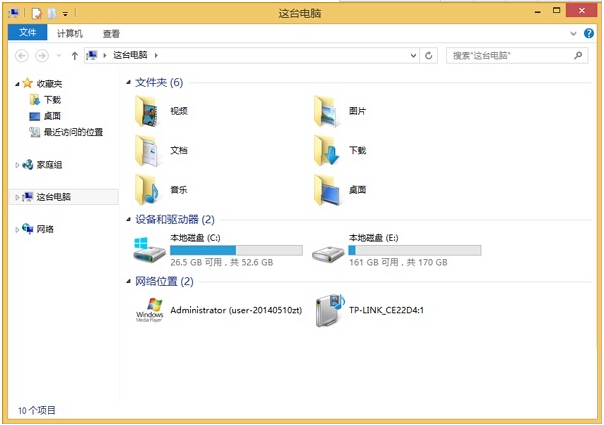Open the address bar history dropdown arrow
The image size is (604, 425).
pyautogui.click(x=413, y=55)
